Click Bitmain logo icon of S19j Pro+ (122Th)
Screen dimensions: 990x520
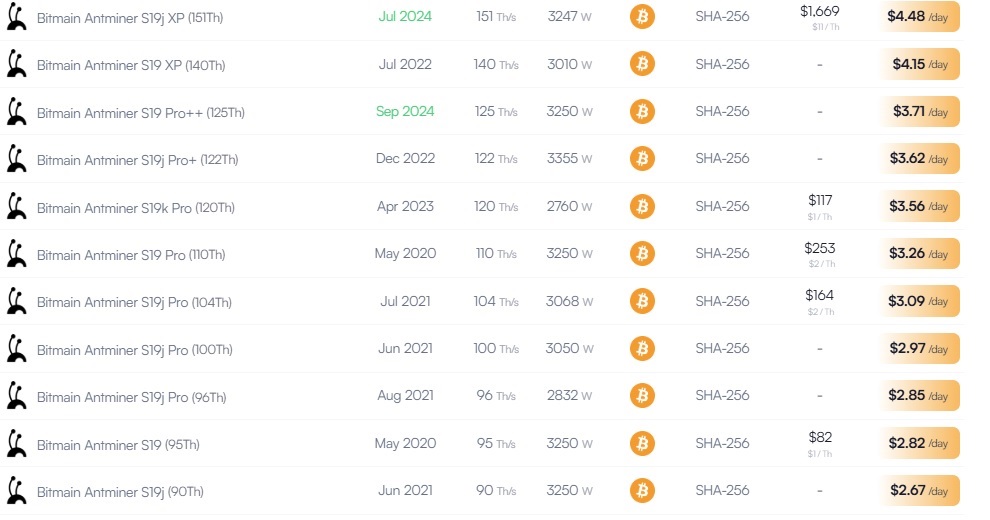coord(16,159)
